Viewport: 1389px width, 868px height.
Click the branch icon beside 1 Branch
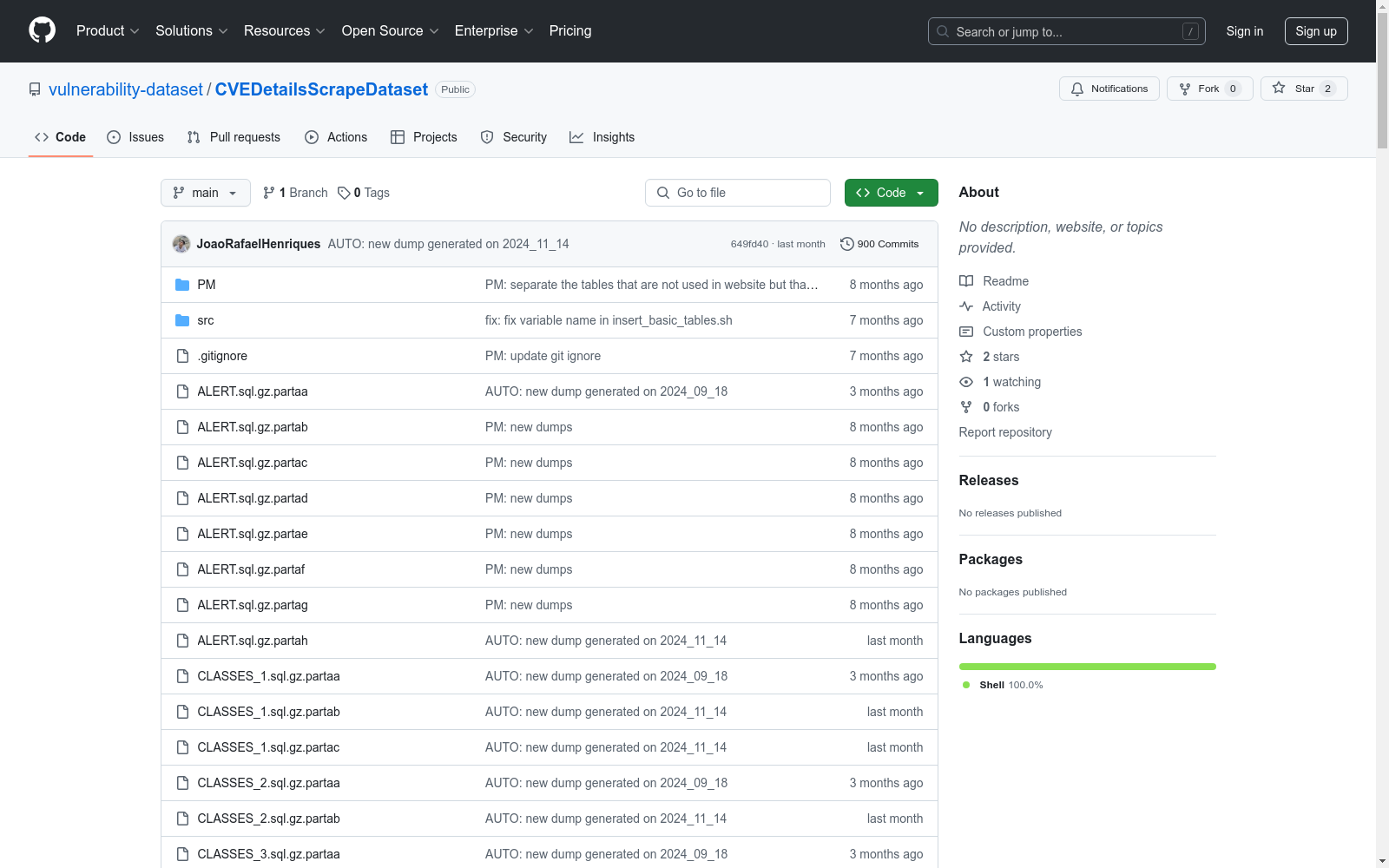269,193
